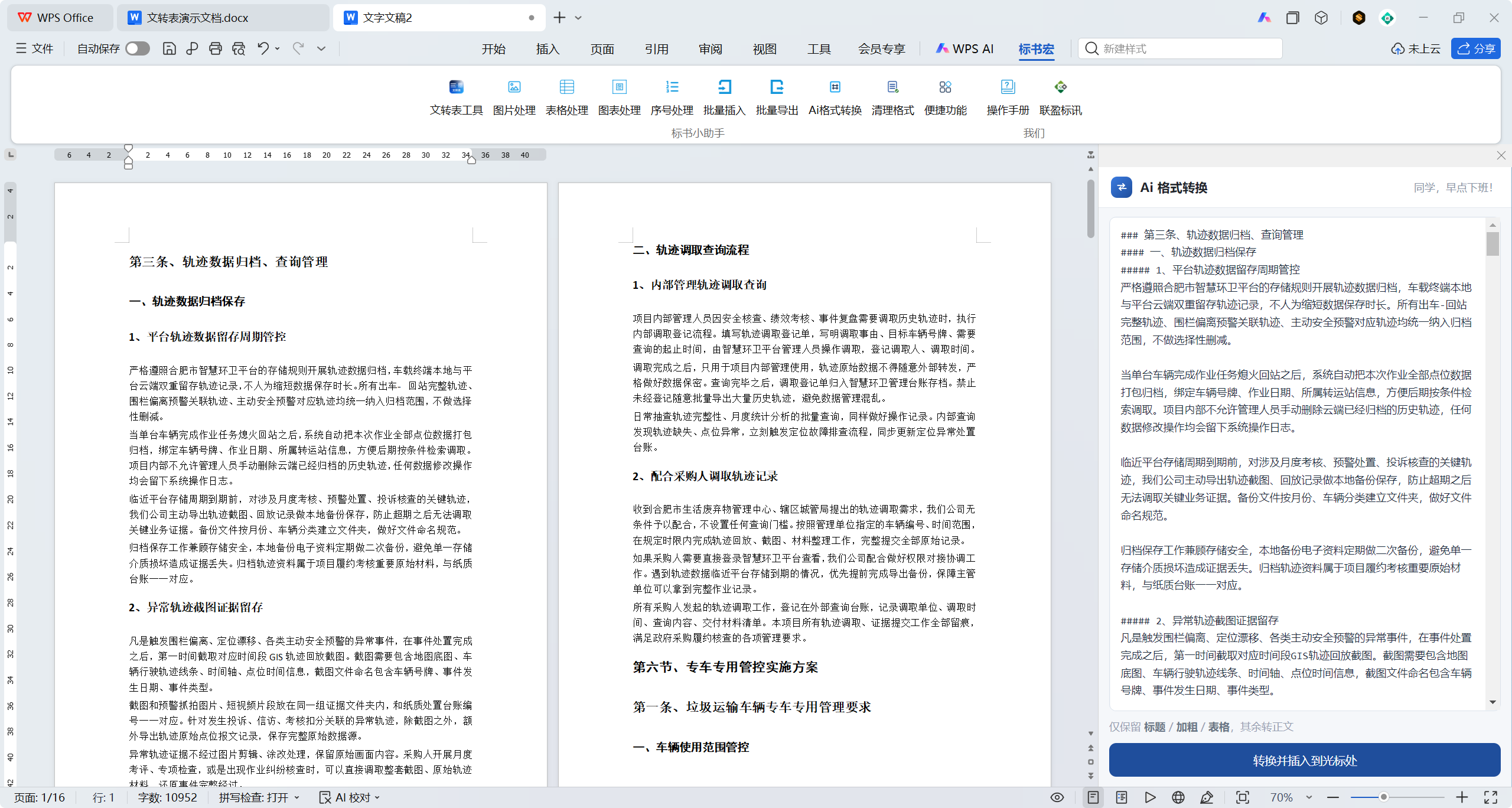
Task: Click the 图表处理 icon
Action: coord(619,87)
